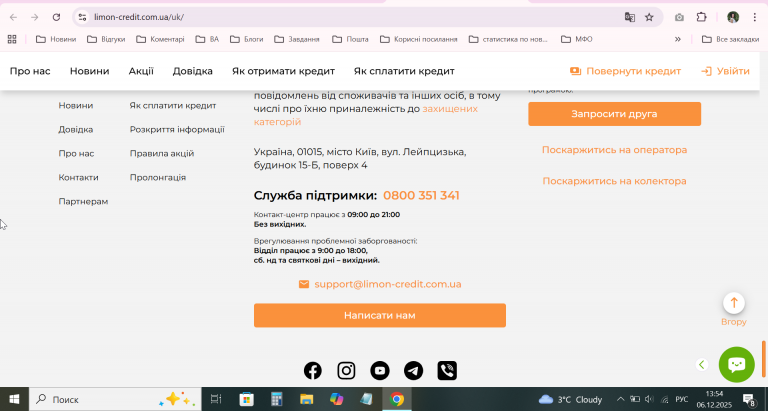Go forward in browser history
This screenshot has width=768, height=411.
click(35, 17)
